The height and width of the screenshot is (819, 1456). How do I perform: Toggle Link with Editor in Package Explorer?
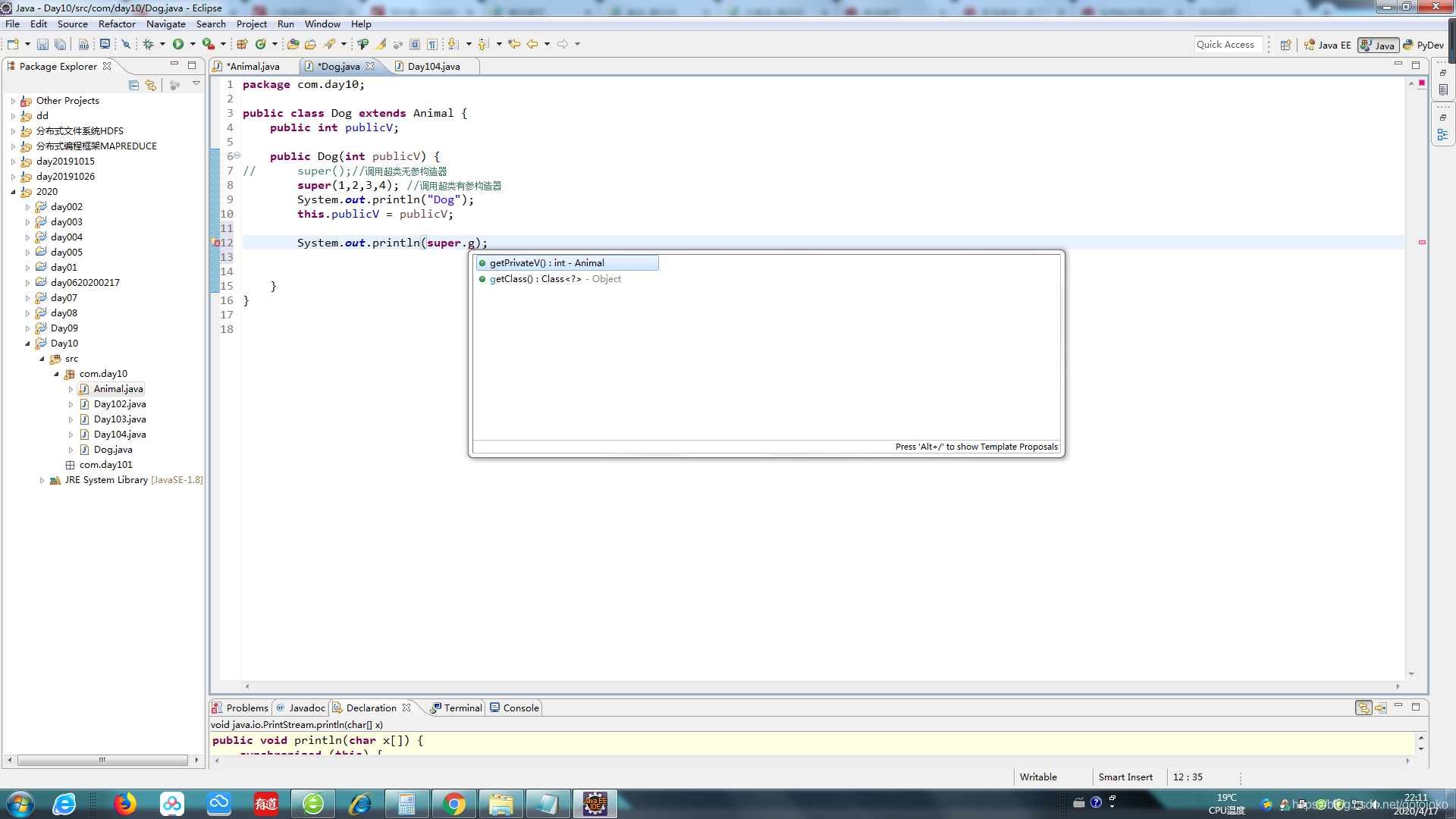(151, 85)
